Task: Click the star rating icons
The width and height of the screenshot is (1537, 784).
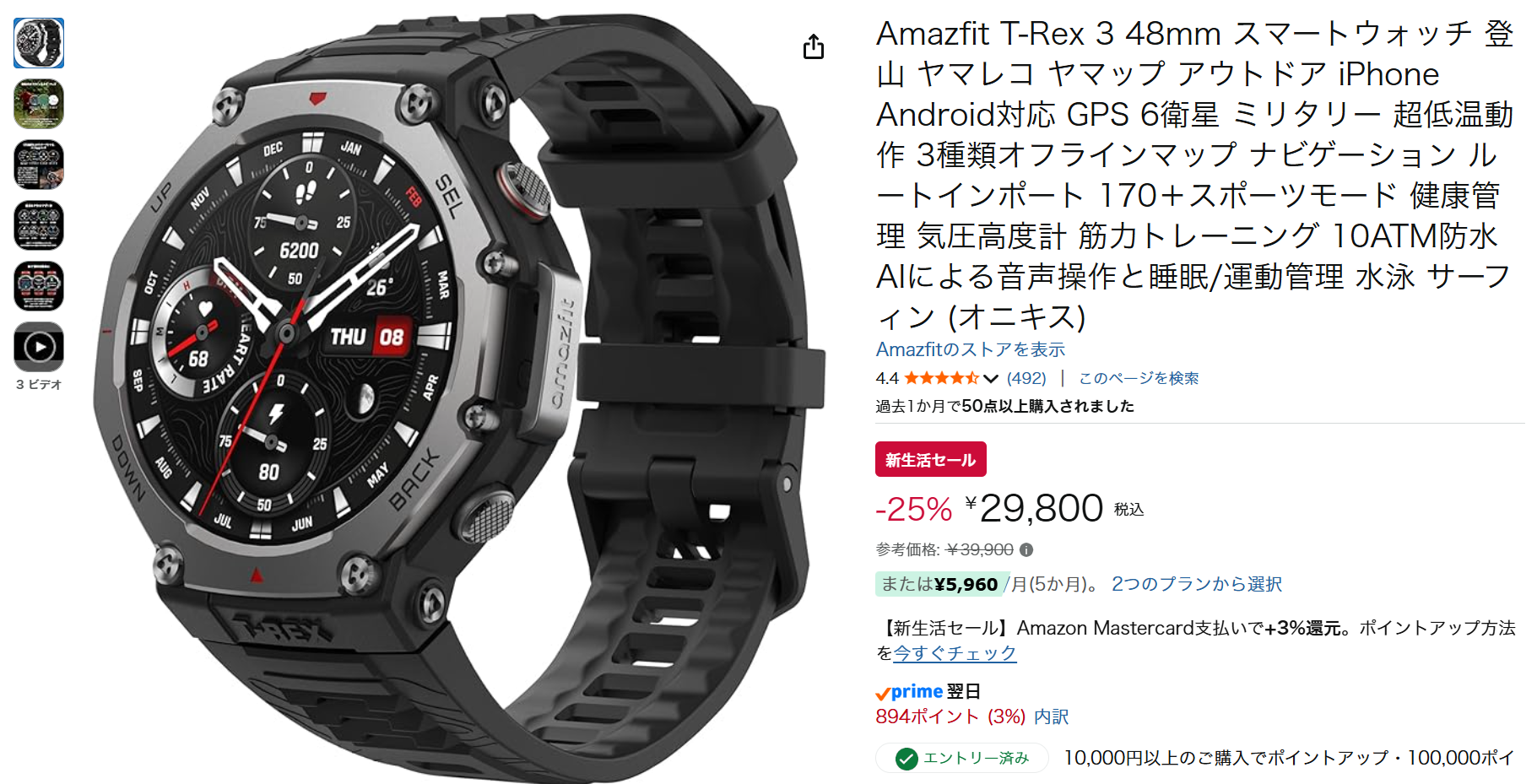Action: (x=942, y=378)
